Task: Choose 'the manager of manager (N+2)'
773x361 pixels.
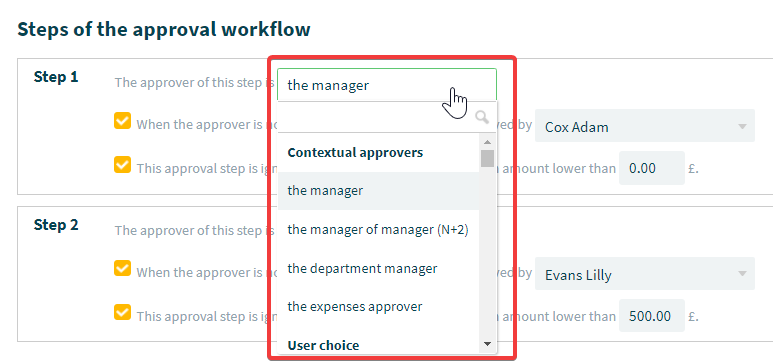Action: click(378, 230)
